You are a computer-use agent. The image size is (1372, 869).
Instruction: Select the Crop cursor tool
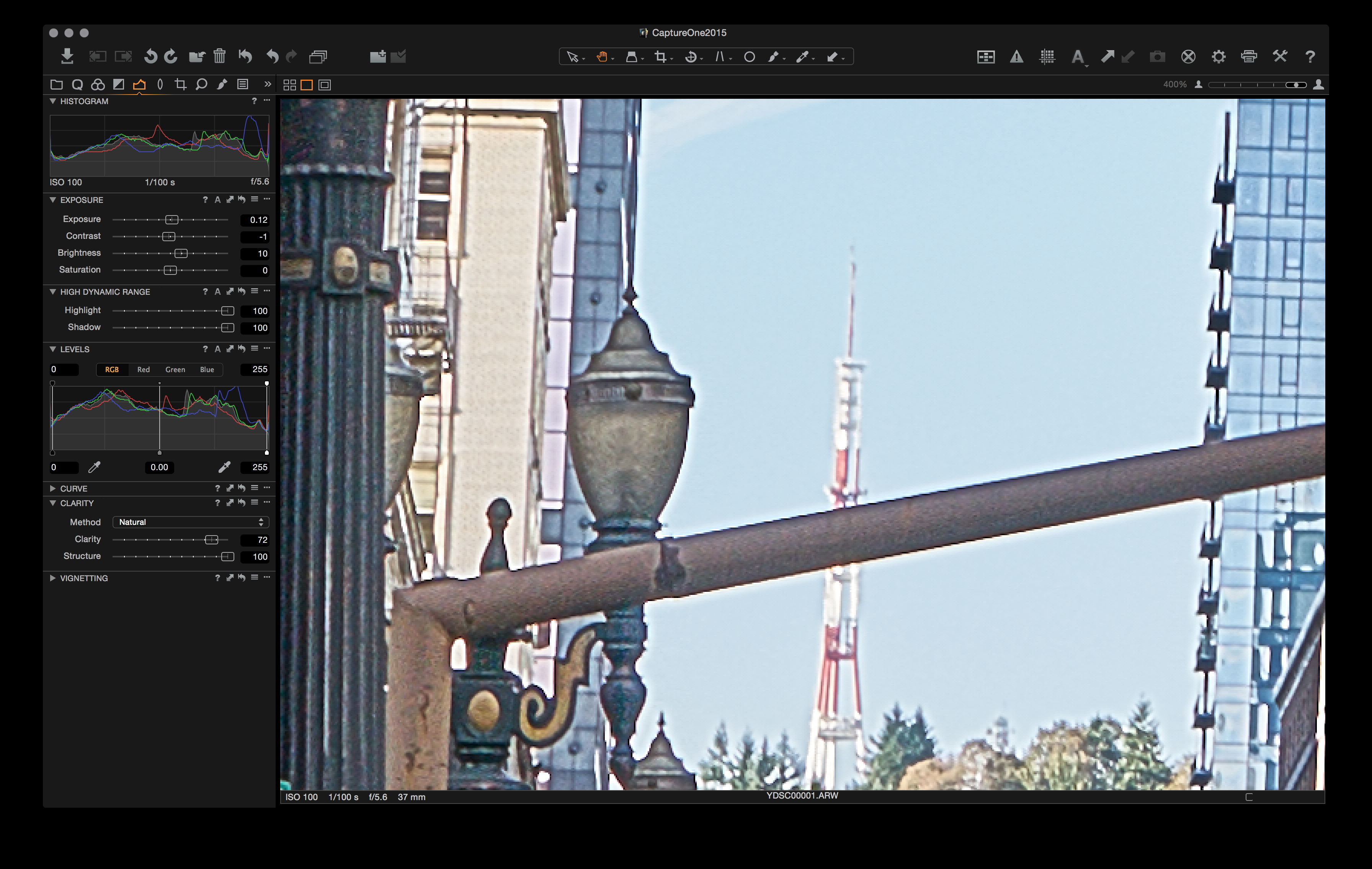pyautogui.click(x=660, y=56)
